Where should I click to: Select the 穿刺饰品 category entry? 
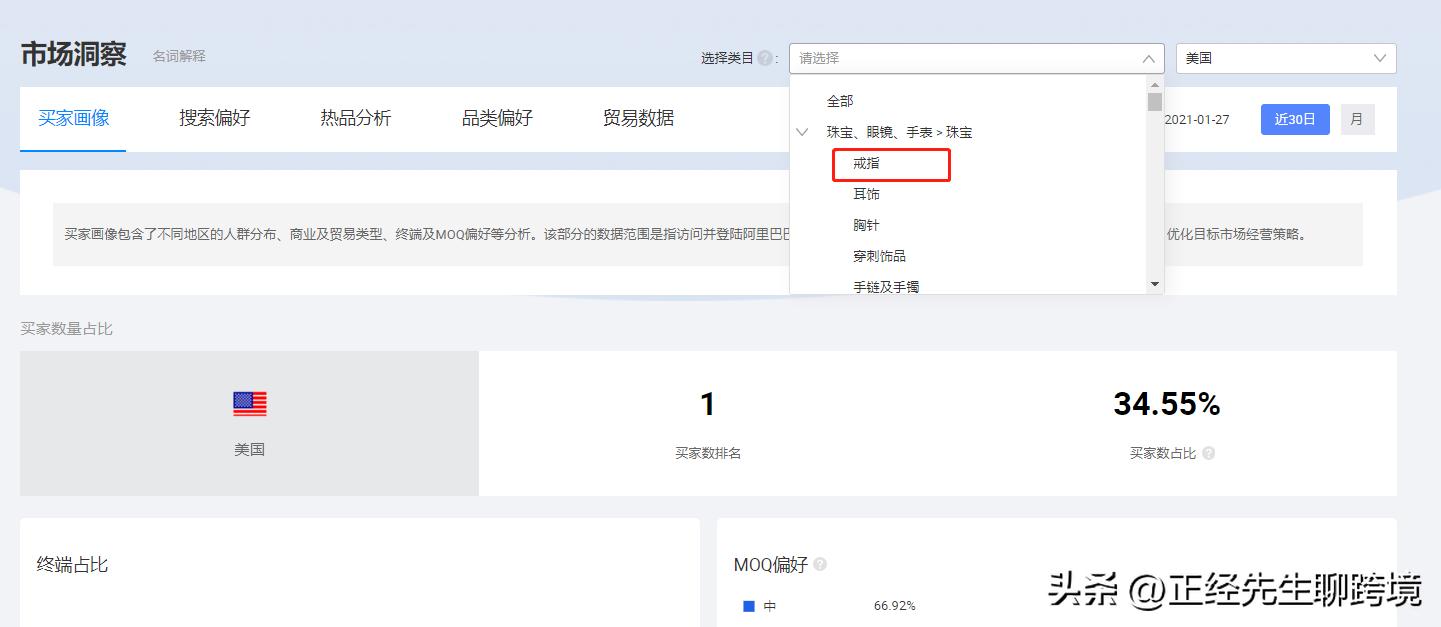pos(880,255)
